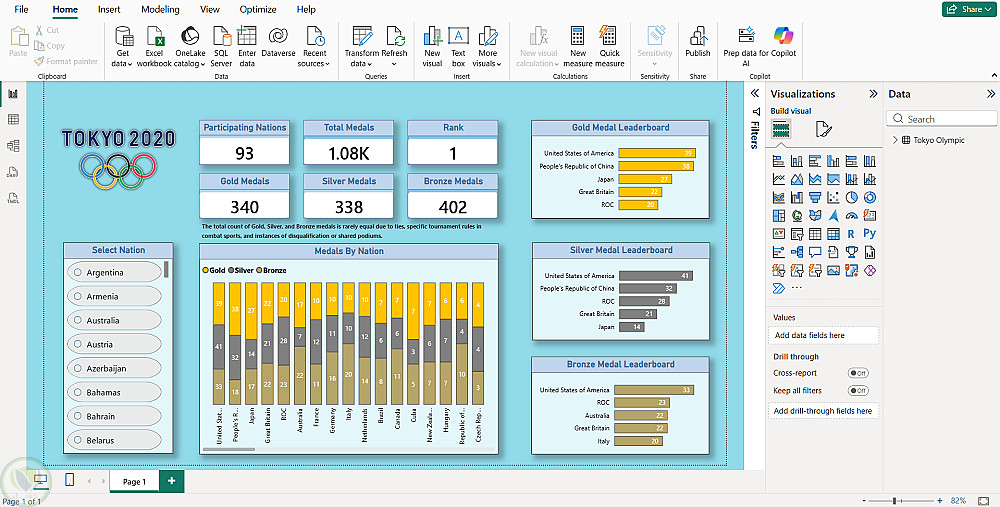Select the Q&A speech bubble visual

tap(814, 252)
